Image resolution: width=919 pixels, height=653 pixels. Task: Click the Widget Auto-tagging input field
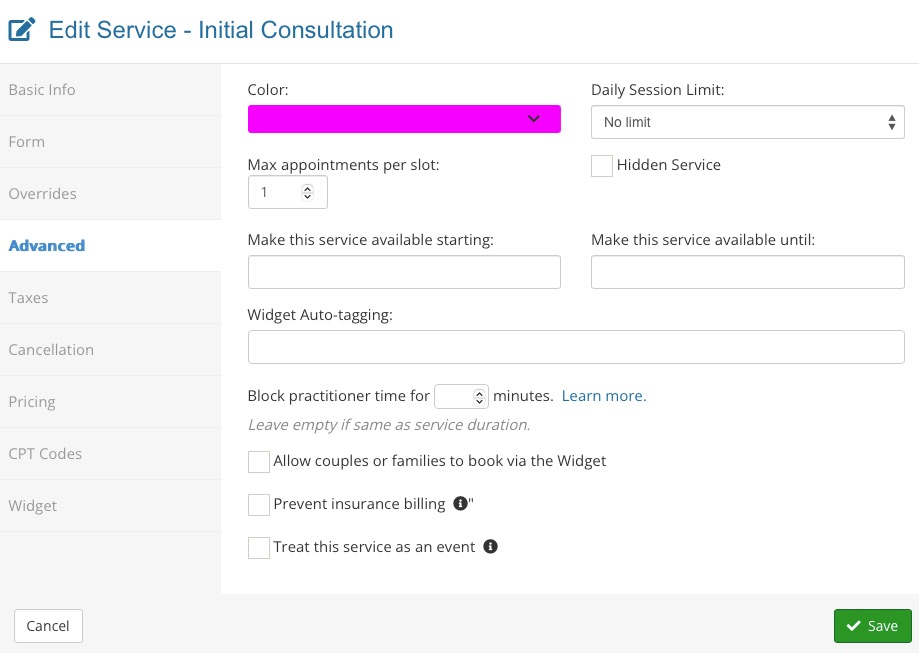[576, 347]
